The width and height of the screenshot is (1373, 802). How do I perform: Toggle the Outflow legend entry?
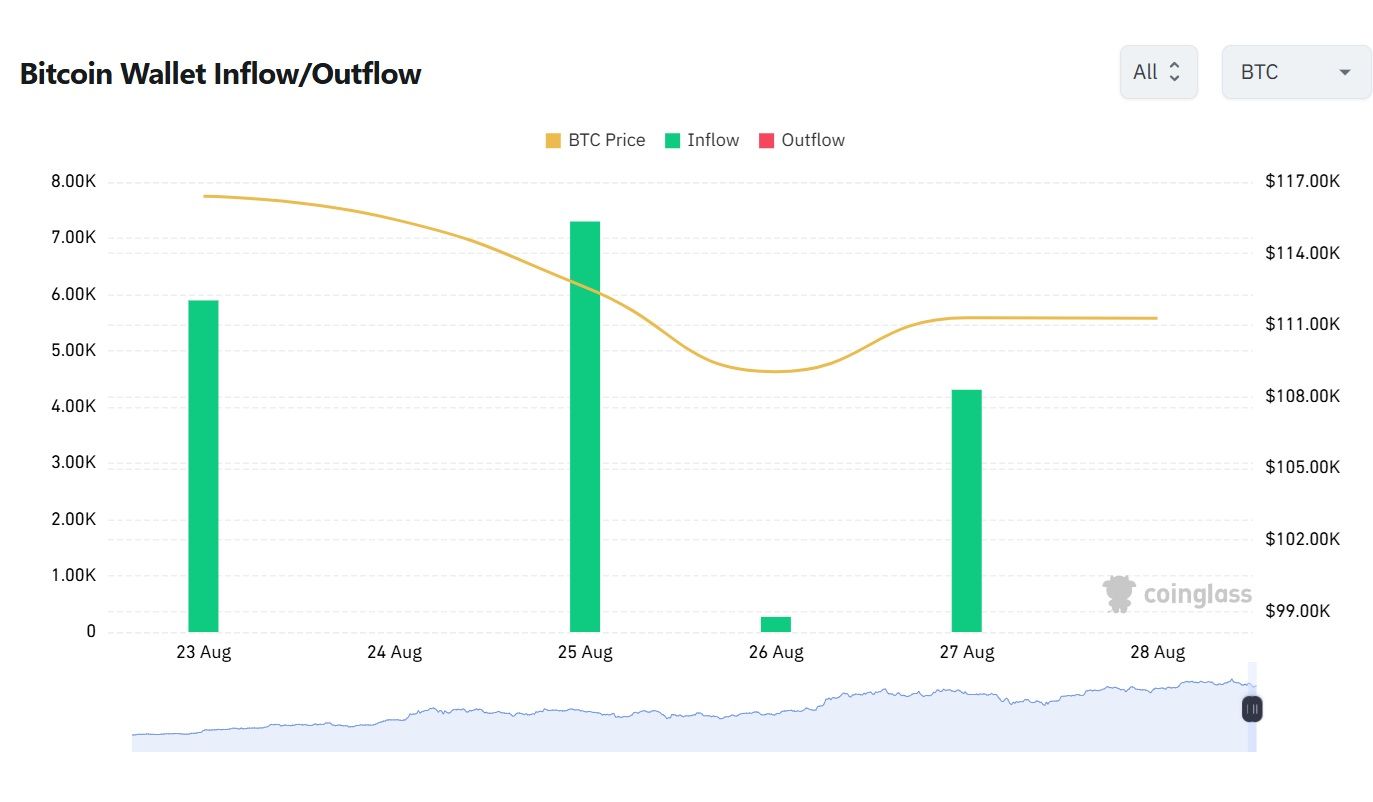[813, 140]
